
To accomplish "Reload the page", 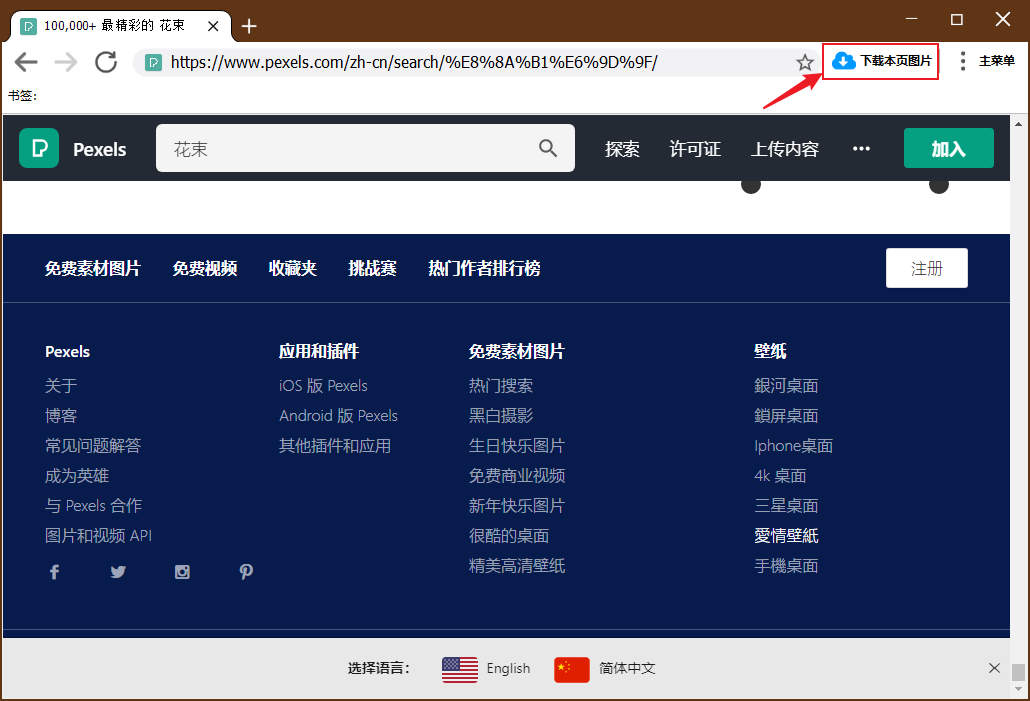I will [x=106, y=62].
